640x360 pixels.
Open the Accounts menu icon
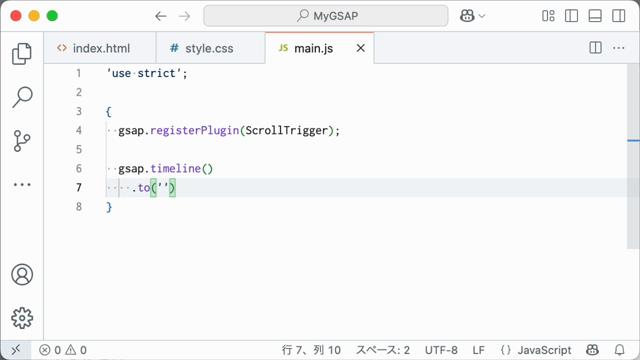(x=22, y=274)
